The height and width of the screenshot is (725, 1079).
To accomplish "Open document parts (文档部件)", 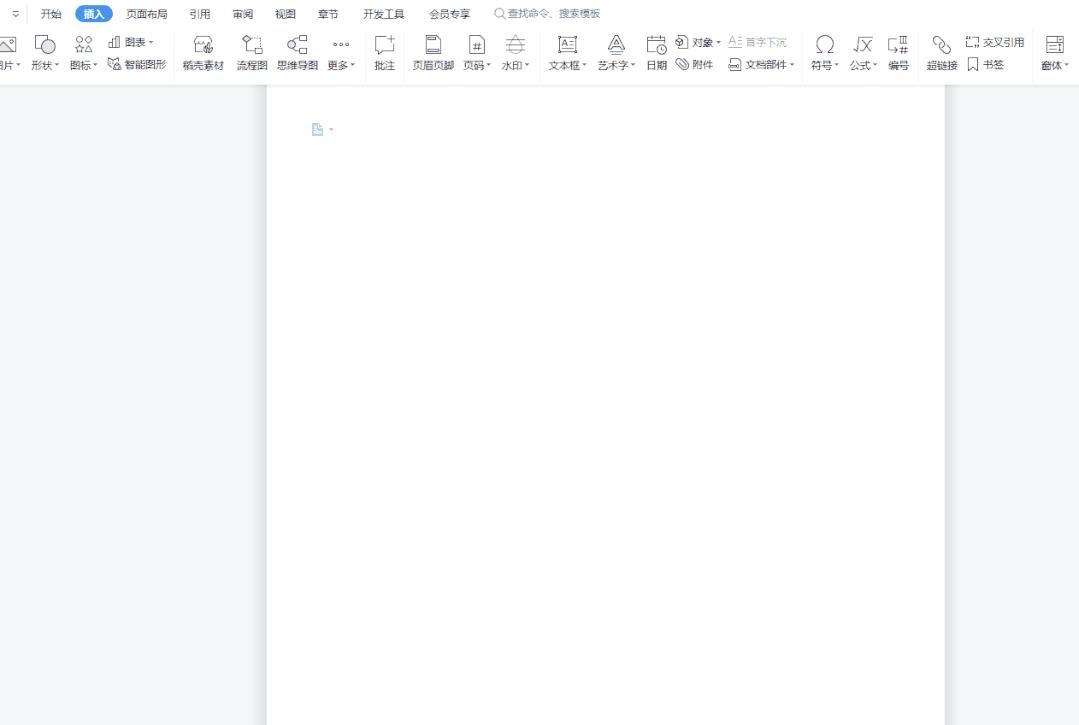I will pos(761,65).
